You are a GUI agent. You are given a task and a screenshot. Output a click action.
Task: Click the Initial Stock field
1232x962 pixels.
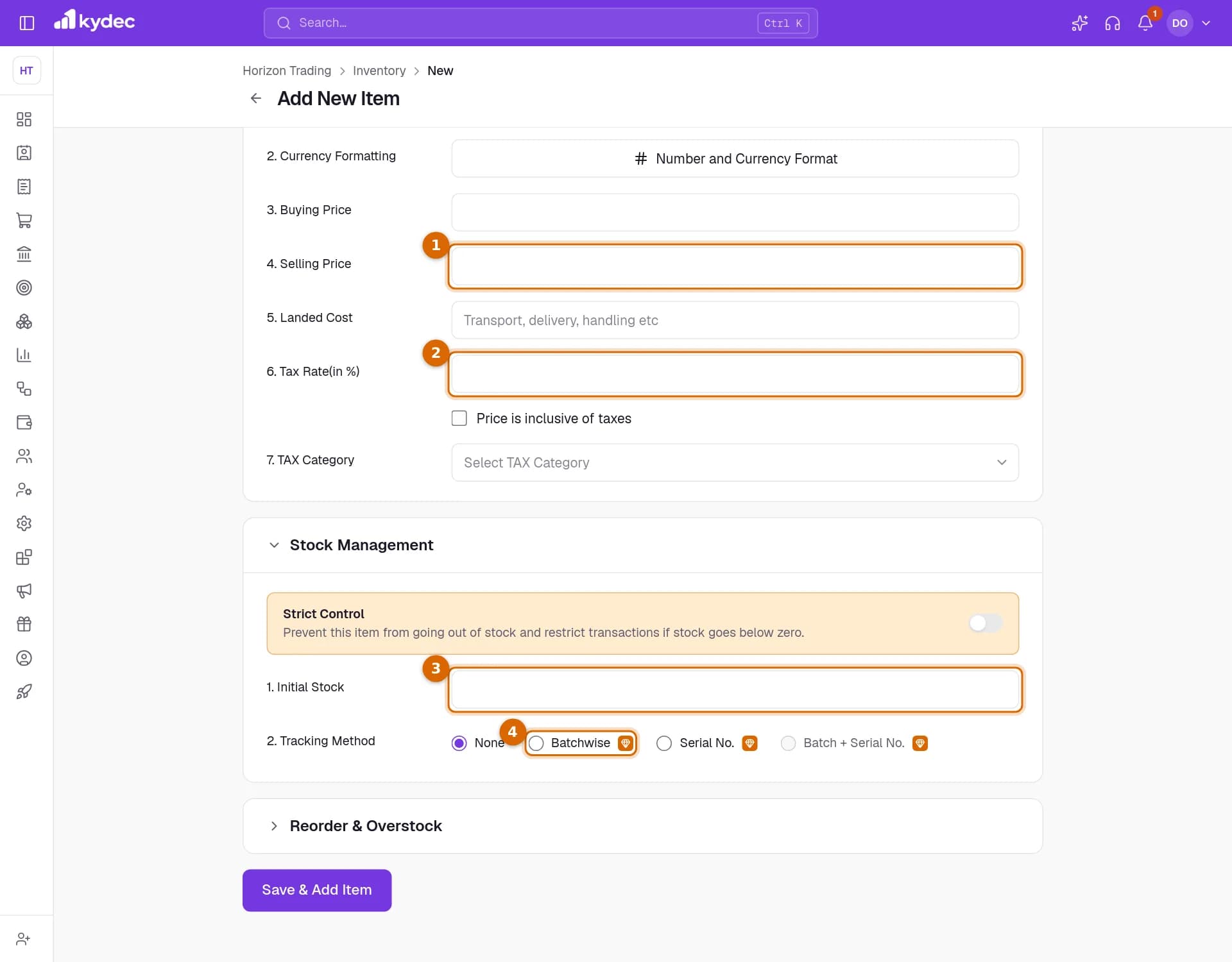(735, 689)
